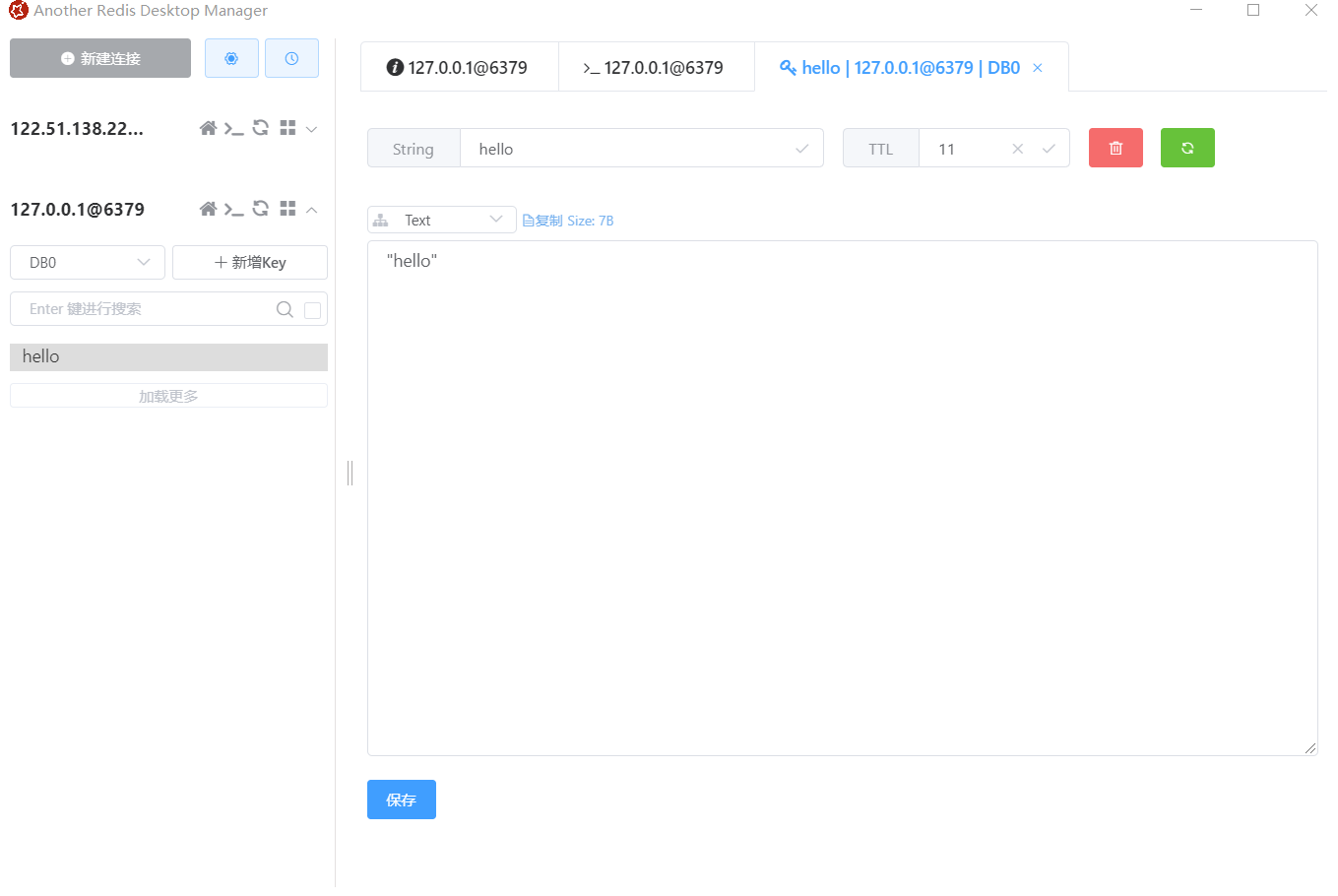This screenshot has width=1338, height=896.
Task: Refresh the 127.0.0.1@6379 connection
Action: coord(261,209)
